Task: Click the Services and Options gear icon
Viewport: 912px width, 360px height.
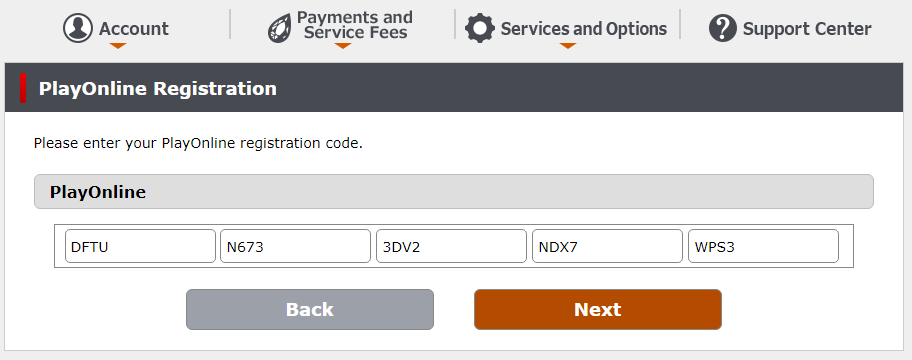Action: (480, 28)
